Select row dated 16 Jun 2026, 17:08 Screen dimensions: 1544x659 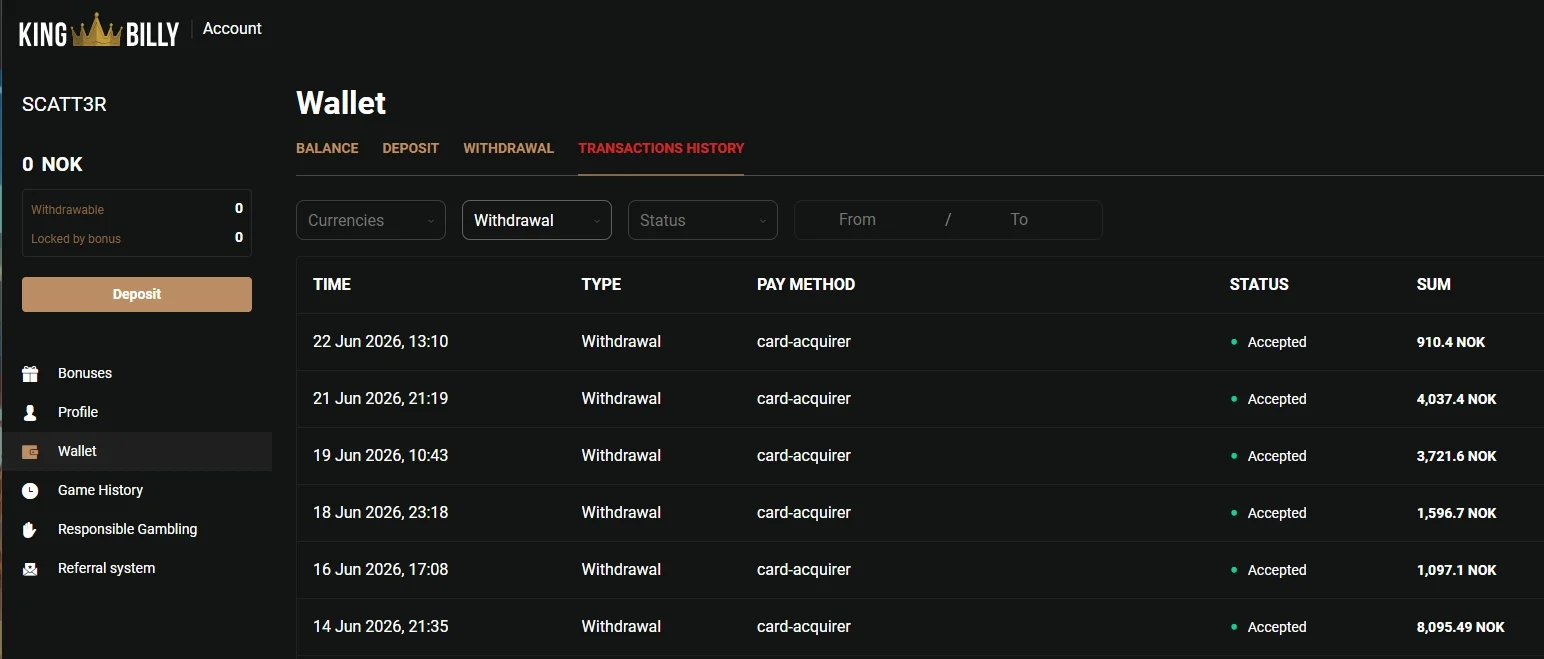pos(920,570)
